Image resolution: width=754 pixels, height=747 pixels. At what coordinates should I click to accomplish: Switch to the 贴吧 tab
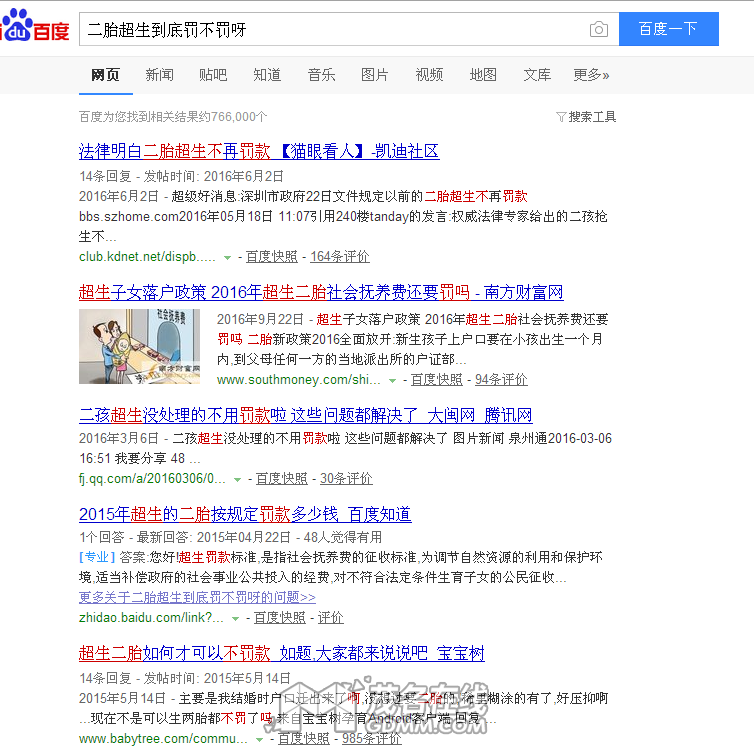click(x=213, y=75)
